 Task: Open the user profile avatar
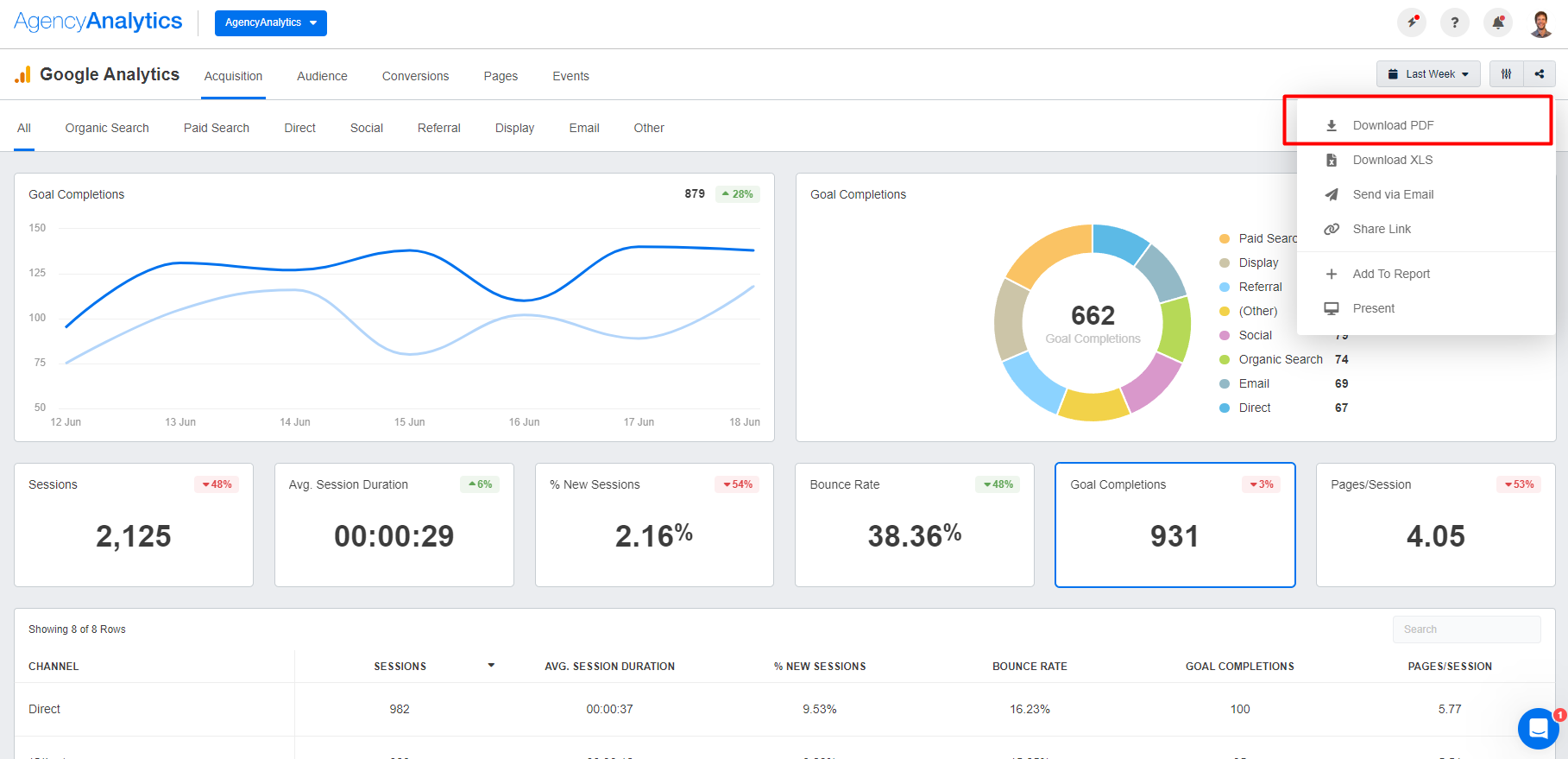click(1541, 22)
